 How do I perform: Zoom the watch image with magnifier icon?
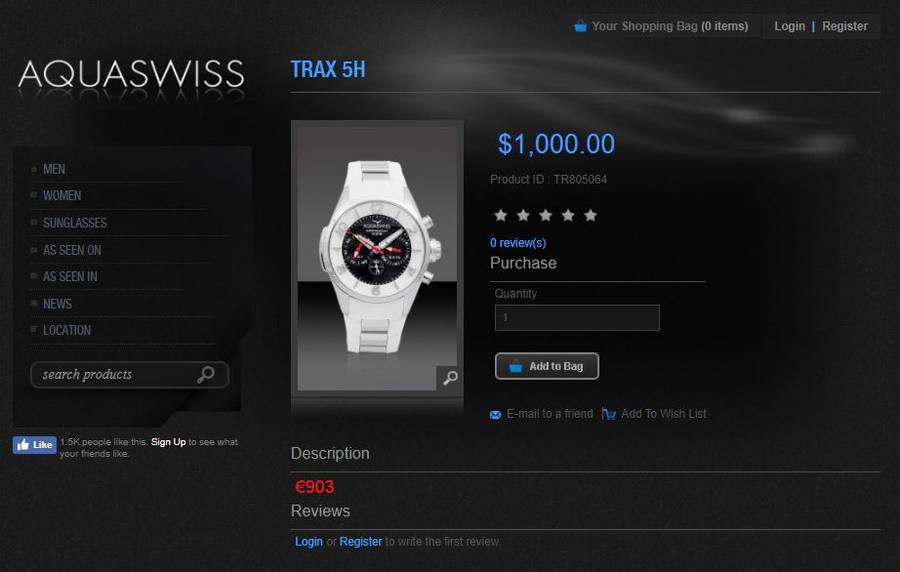(449, 378)
